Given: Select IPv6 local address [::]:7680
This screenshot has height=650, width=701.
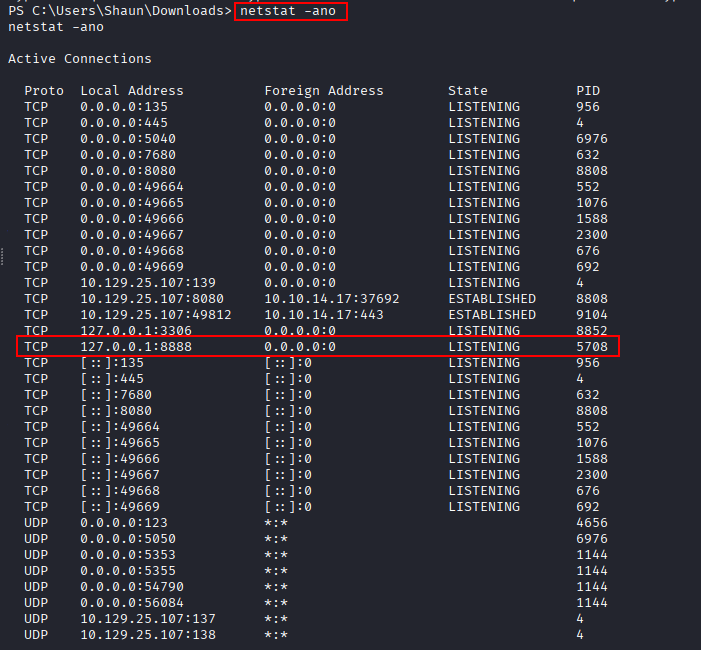Looking at the screenshot, I should click(116, 395).
